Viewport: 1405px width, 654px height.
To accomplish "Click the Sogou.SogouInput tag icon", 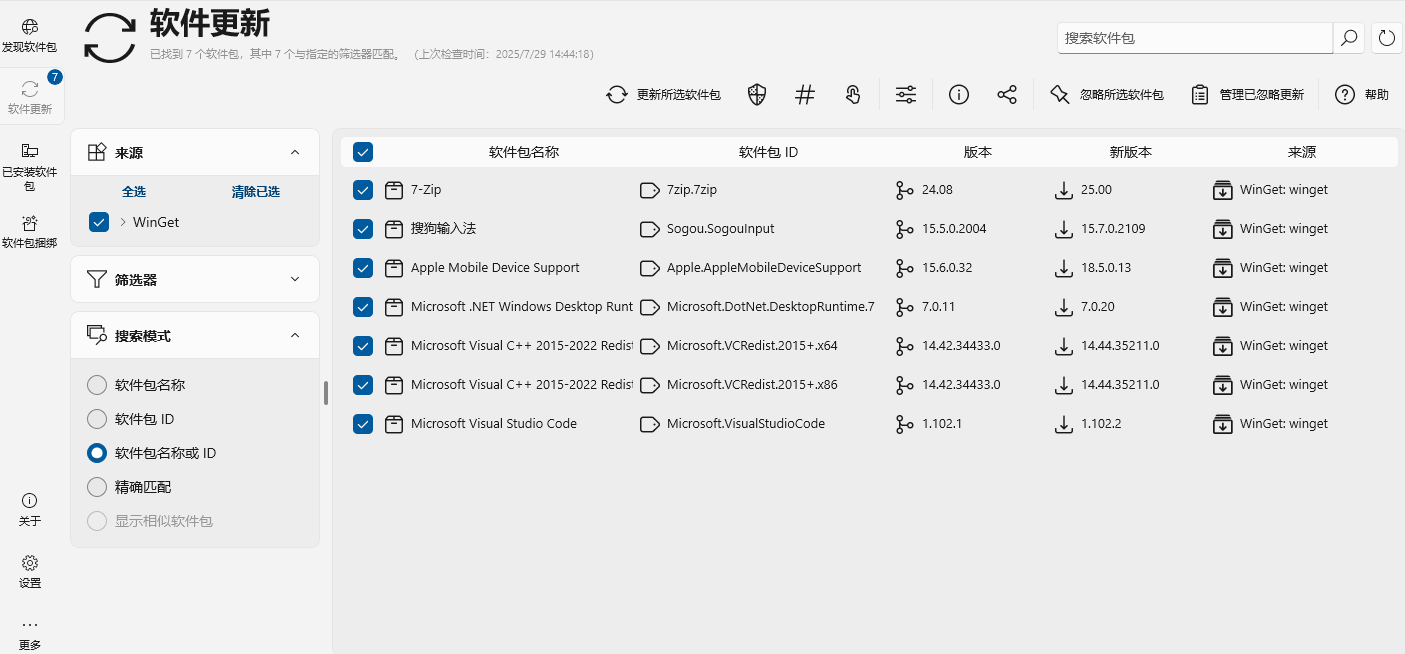I will pyautogui.click(x=649, y=229).
